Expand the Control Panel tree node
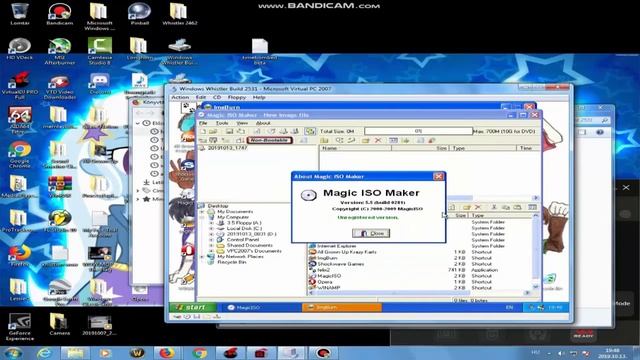Viewport: 640px width, 360px height. click(x=211, y=240)
